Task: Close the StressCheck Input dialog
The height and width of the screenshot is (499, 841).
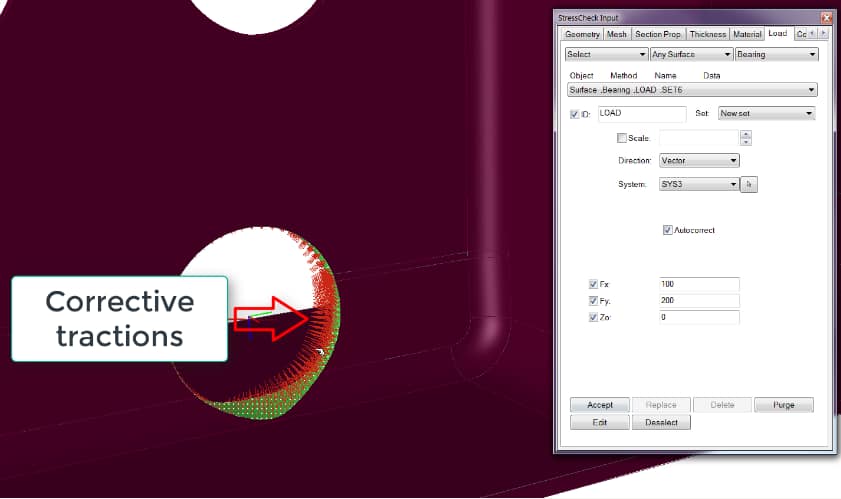Action: tap(826, 18)
